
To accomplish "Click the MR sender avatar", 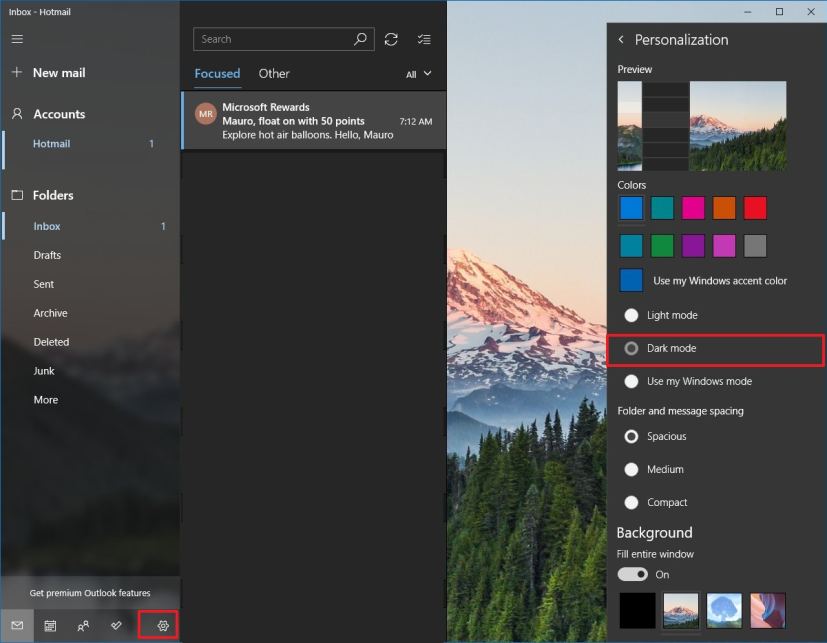I will (206, 114).
